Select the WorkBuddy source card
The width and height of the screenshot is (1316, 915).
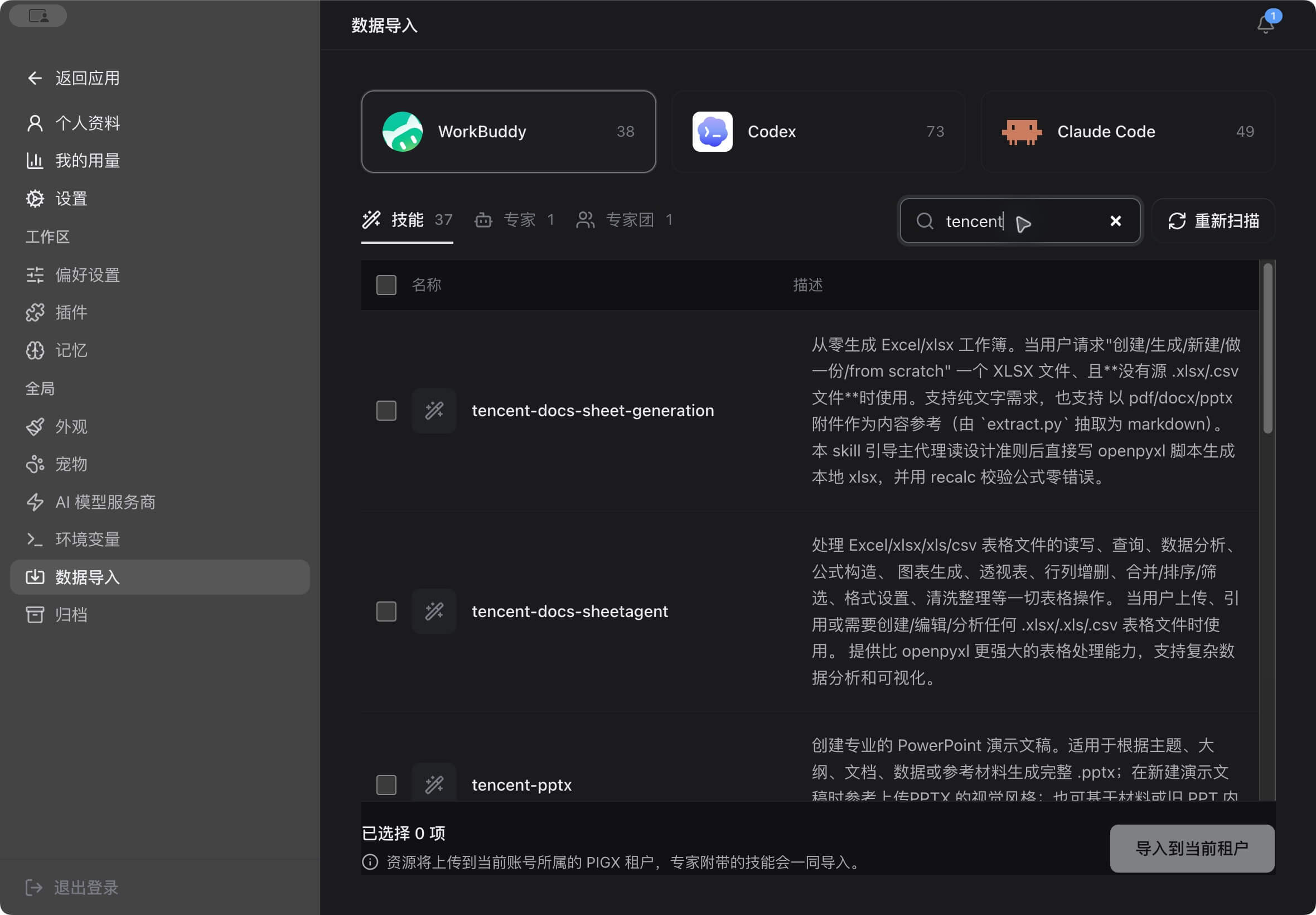pyautogui.click(x=508, y=131)
